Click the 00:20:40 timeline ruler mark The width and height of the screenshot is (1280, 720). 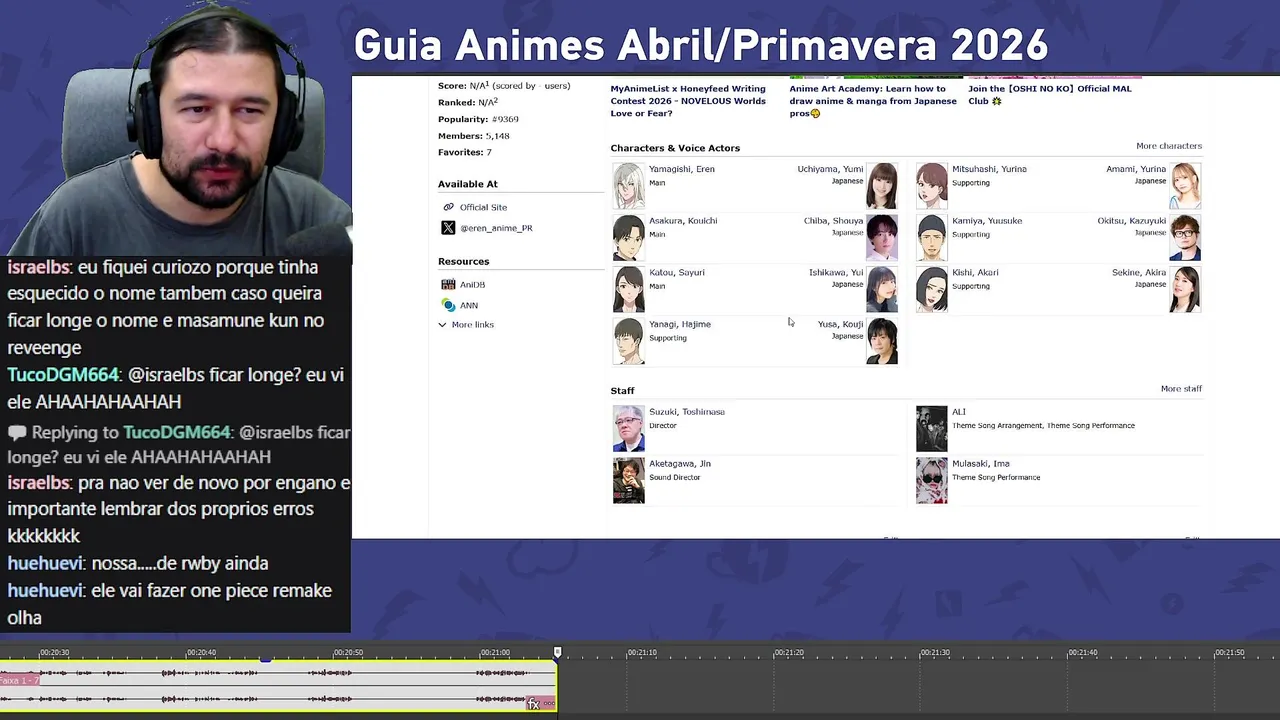click(x=201, y=653)
